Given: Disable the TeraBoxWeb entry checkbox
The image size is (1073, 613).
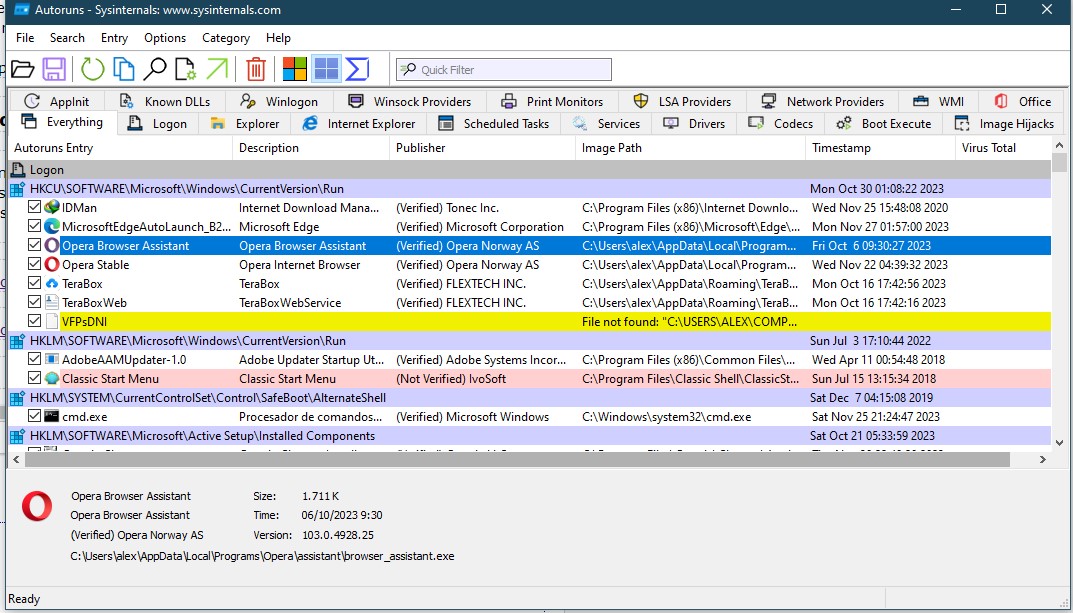Looking at the screenshot, I should (34, 302).
